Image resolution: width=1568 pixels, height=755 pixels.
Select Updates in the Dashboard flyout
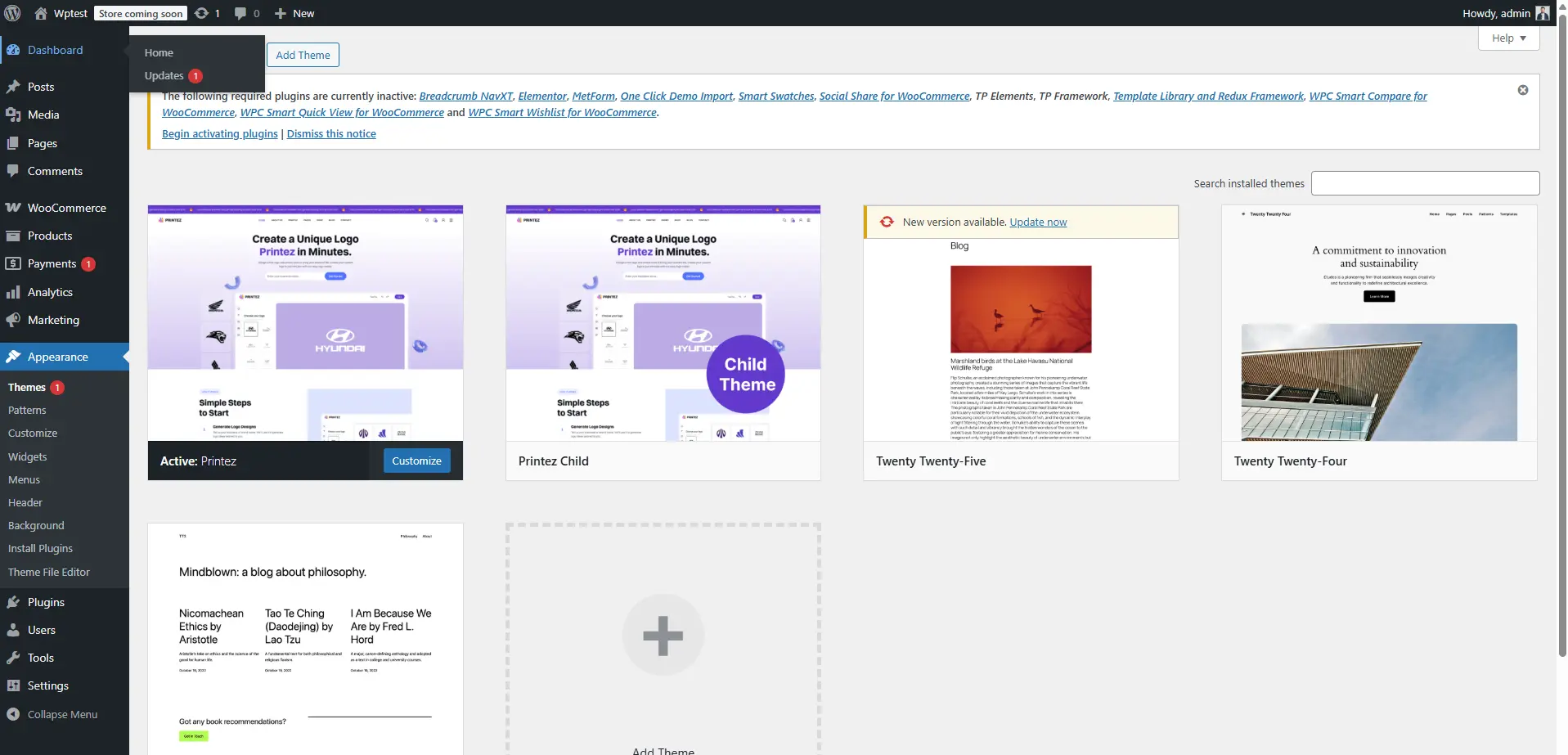tap(164, 76)
